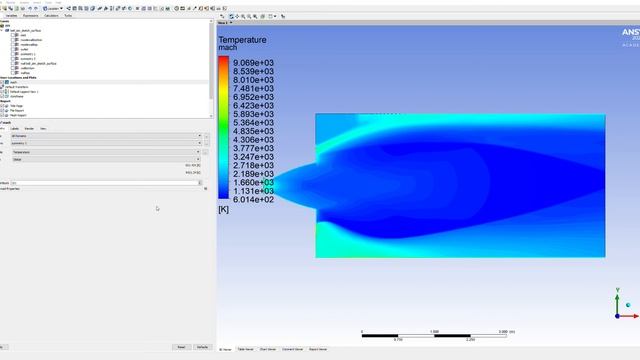
Task: Activate the viewer Pan tool
Action: click(237, 16)
